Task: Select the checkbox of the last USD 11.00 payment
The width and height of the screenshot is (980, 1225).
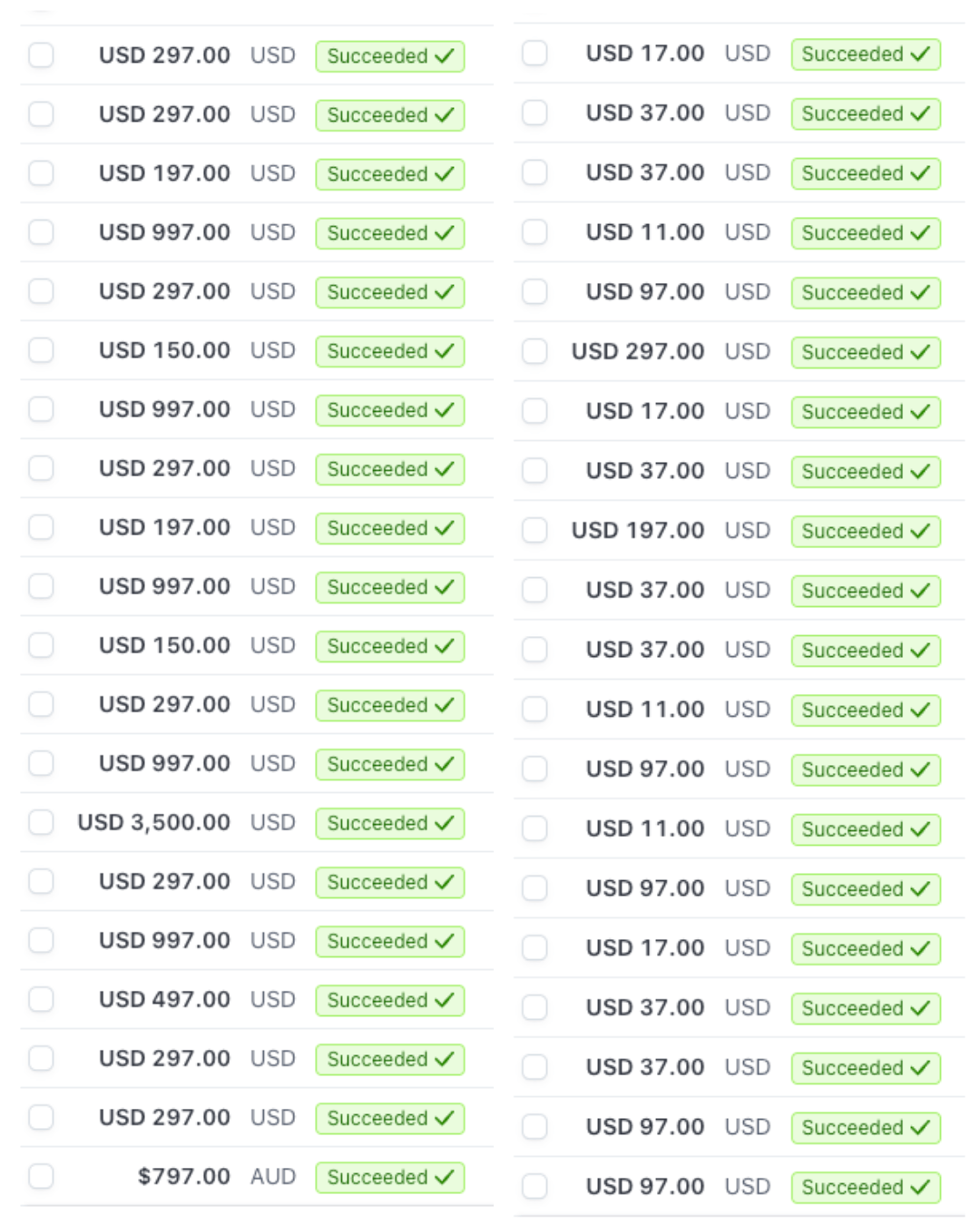Action: [x=534, y=828]
